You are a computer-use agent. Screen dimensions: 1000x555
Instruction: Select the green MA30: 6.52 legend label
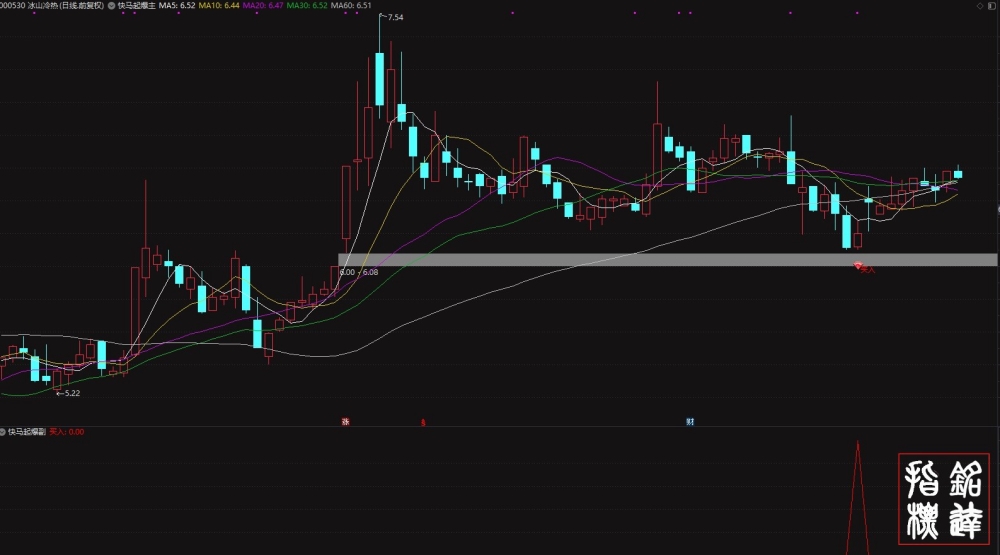coord(307,5)
